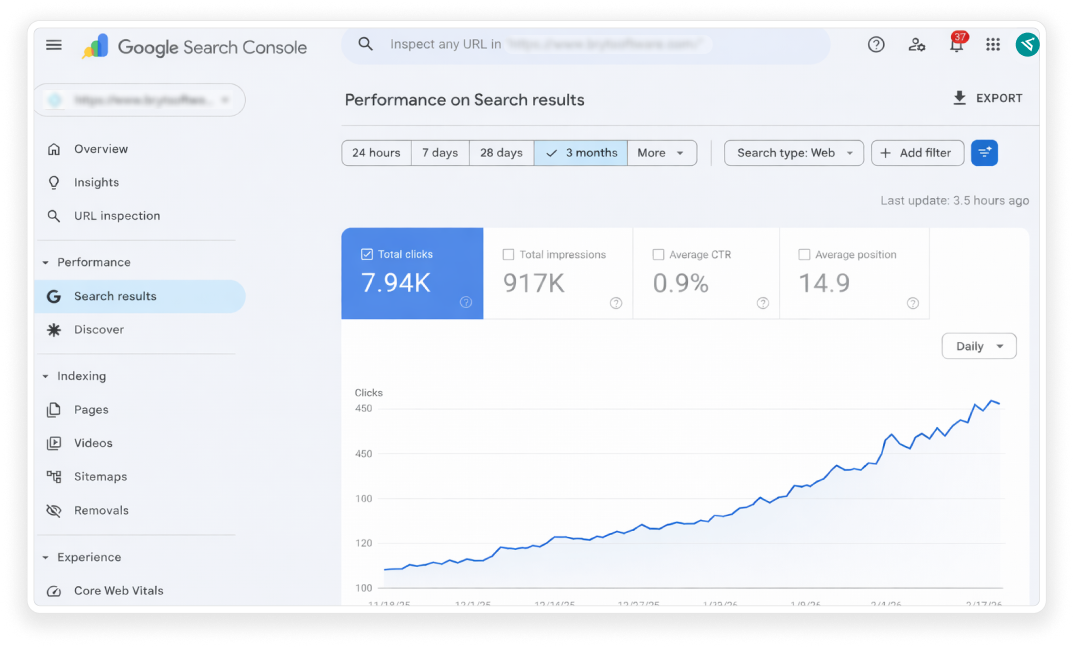Check the Average CTR metric

tap(657, 254)
